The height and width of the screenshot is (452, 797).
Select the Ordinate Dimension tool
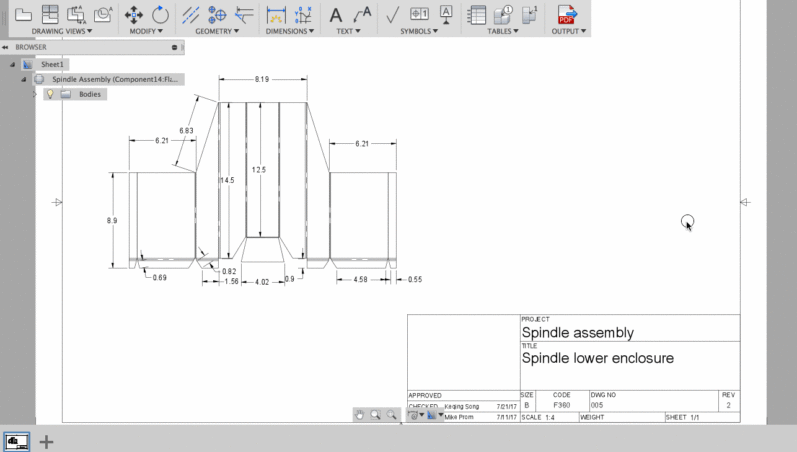[303, 15]
